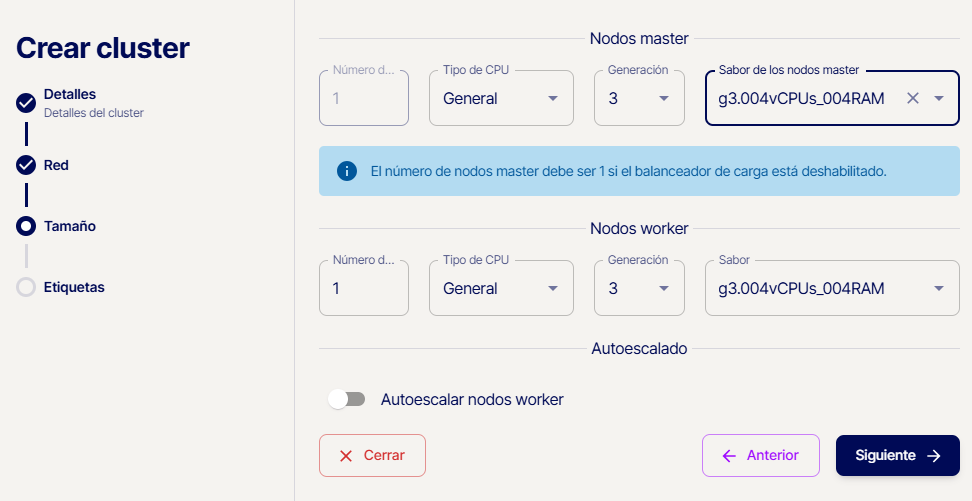
Task: Open master nodes Tipo de CPU dropdown
Action: click(x=501, y=98)
